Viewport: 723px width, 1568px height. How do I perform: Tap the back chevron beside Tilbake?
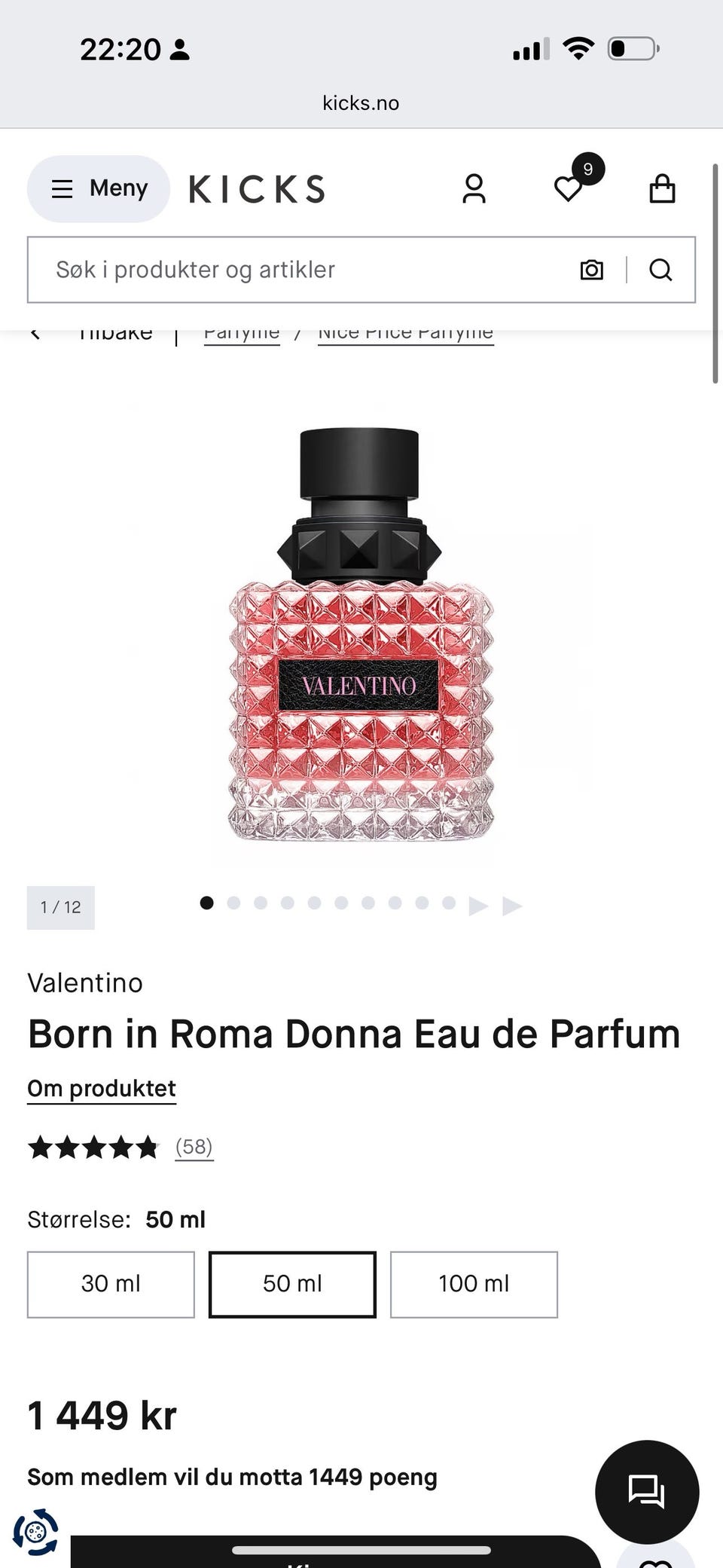(35, 333)
